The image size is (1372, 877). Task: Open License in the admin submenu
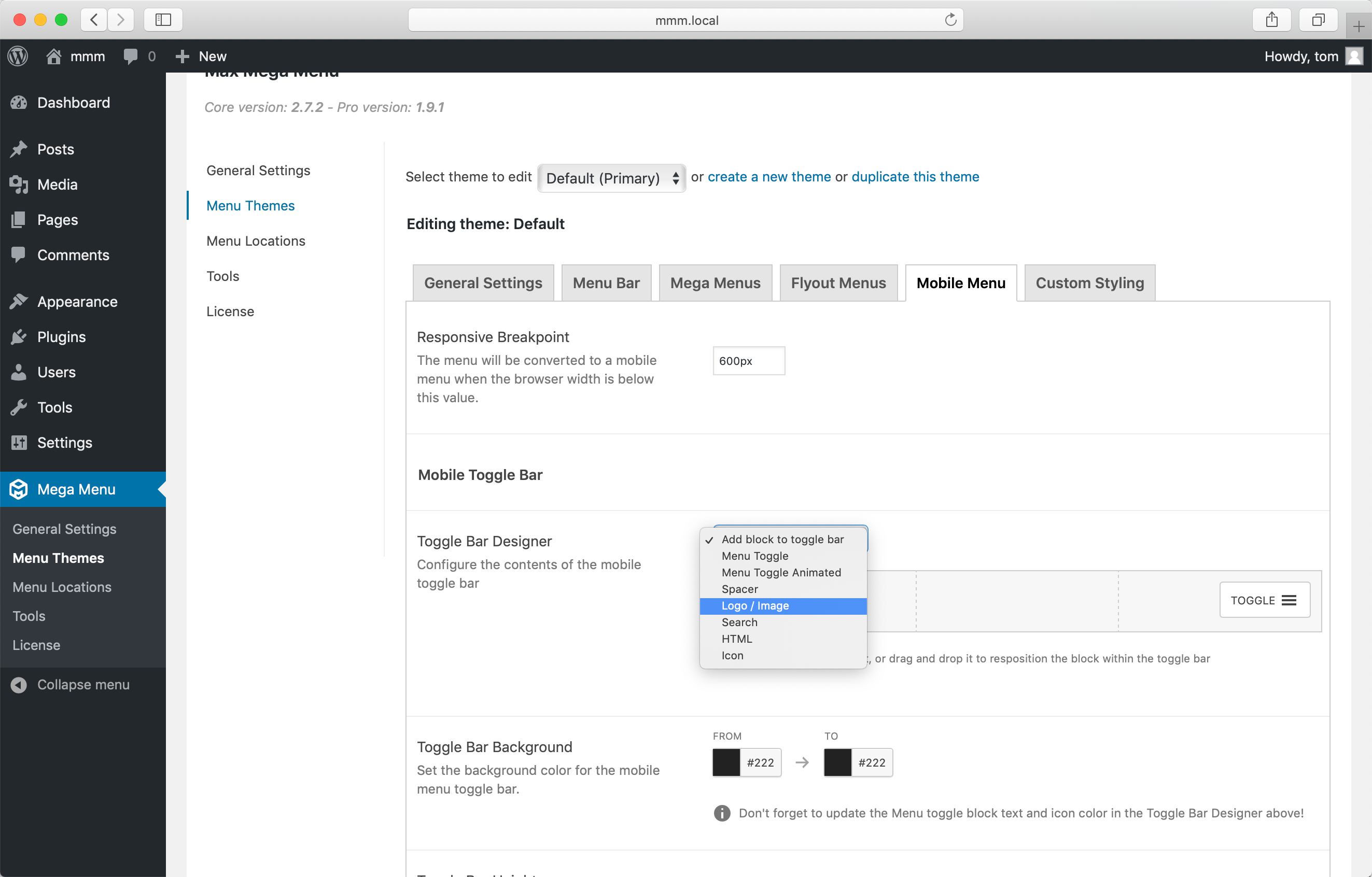point(36,645)
